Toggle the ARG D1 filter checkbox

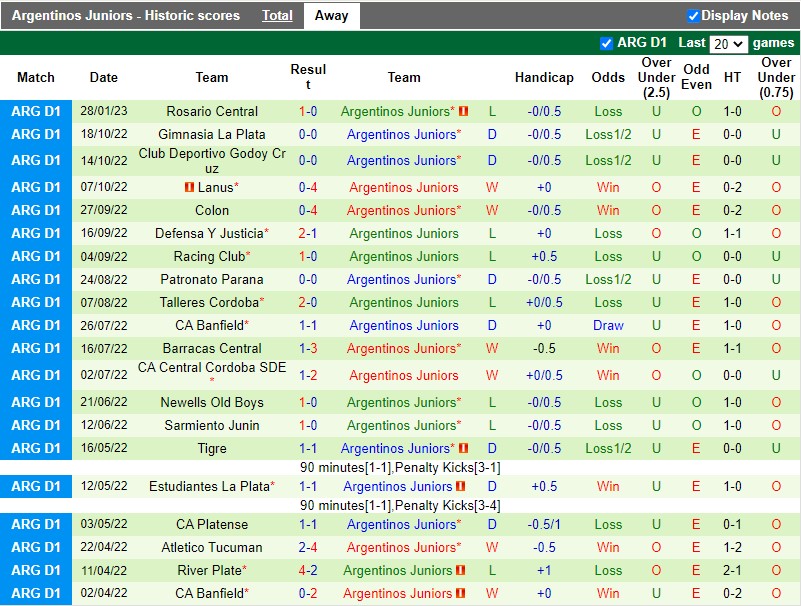tap(605, 42)
